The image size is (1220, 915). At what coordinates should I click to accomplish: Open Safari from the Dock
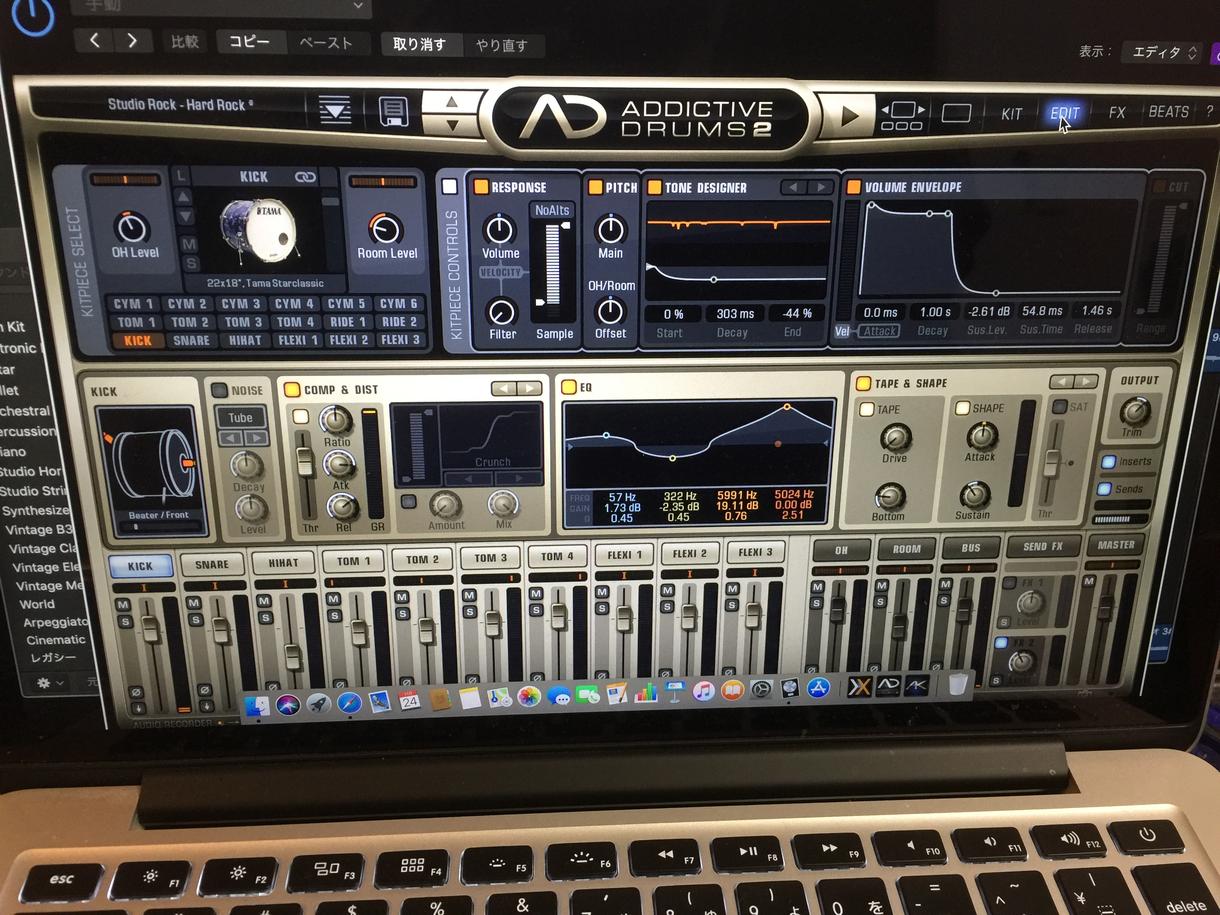(x=349, y=703)
